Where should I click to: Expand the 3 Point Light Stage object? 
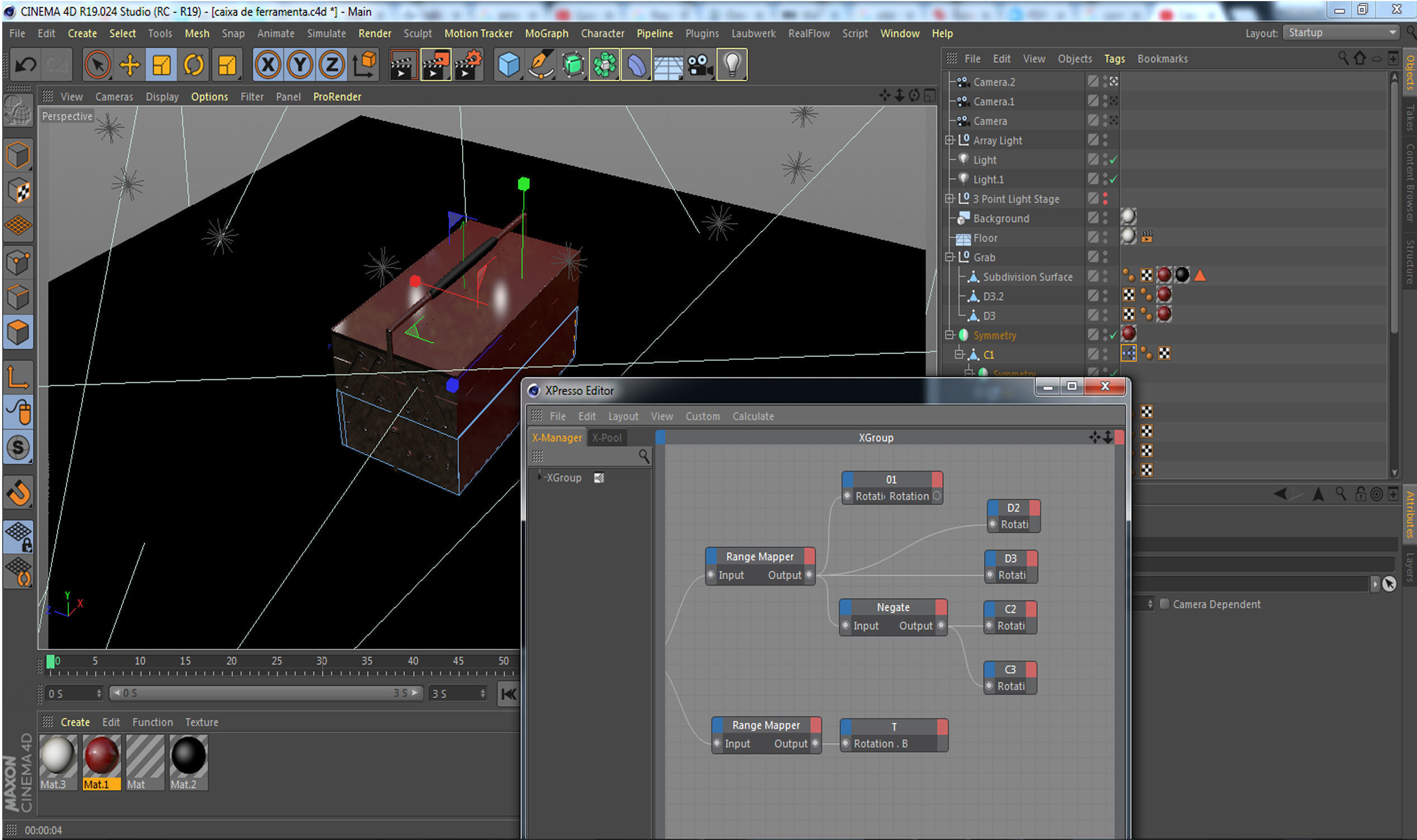click(x=949, y=199)
